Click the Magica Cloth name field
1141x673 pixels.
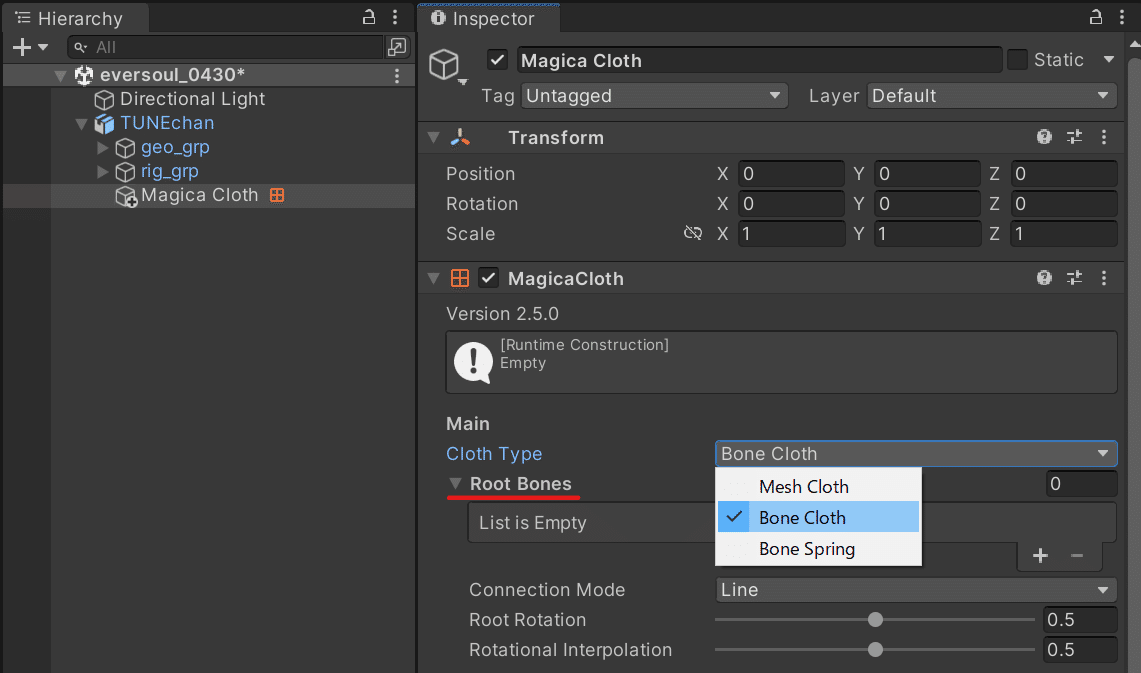[760, 60]
